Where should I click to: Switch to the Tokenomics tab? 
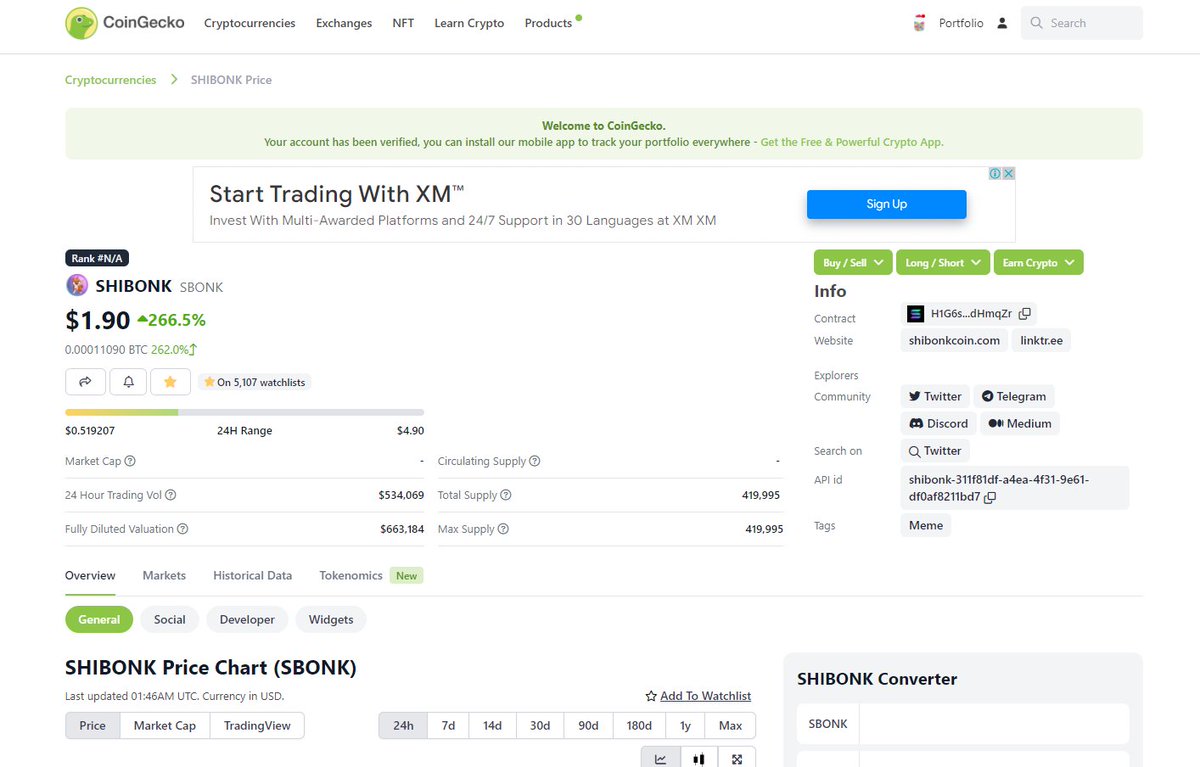pos(351,576)
